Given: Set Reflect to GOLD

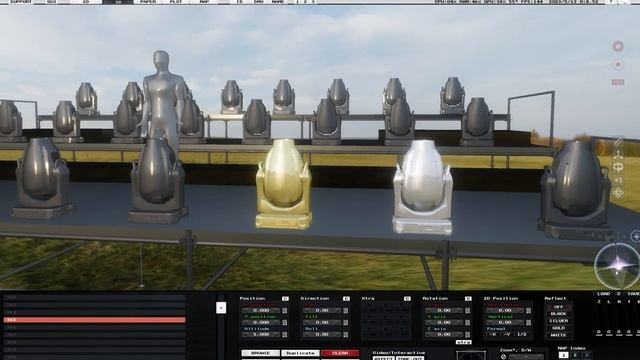Looking at the screenshot, I should pos(559,328).
